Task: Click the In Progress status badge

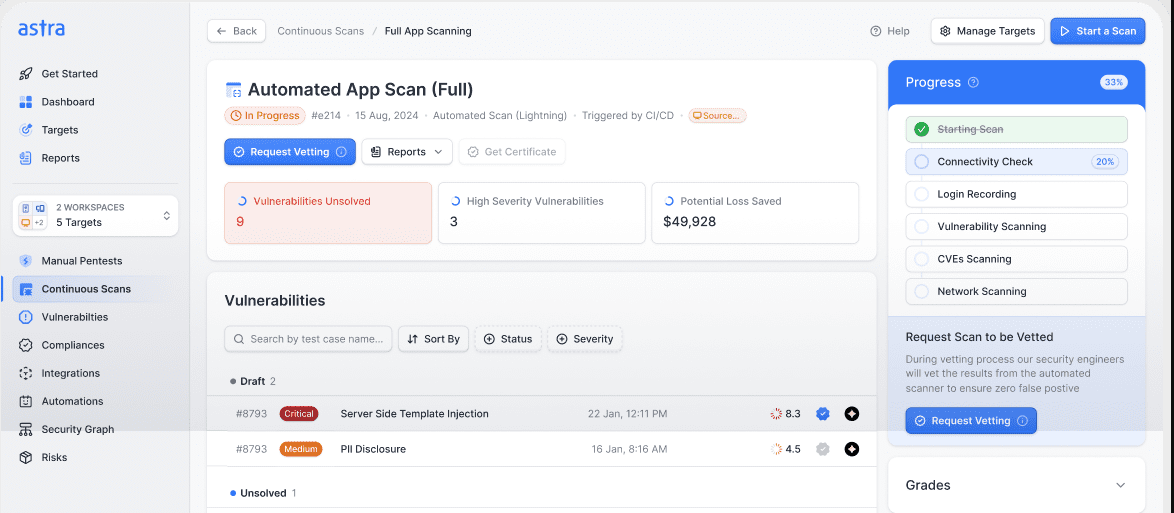Action: [x=265, y=115]
